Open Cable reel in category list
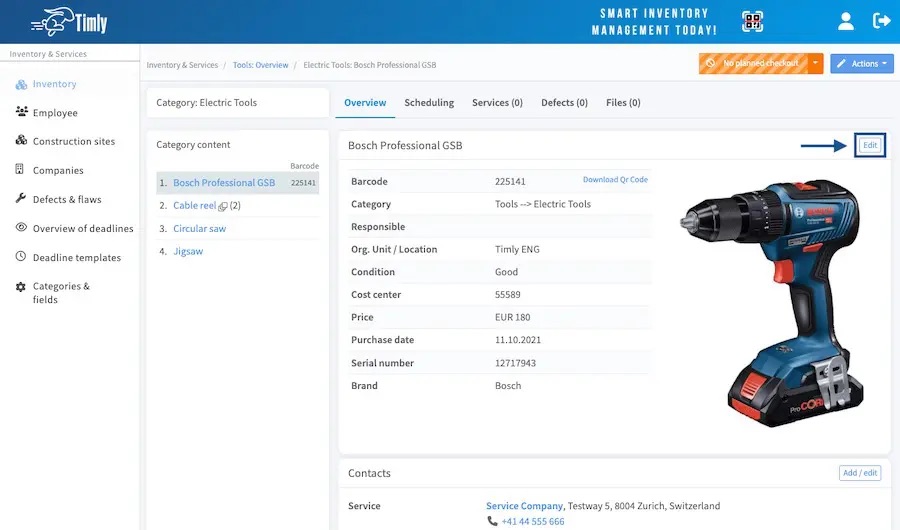 (x=195, y=206)
